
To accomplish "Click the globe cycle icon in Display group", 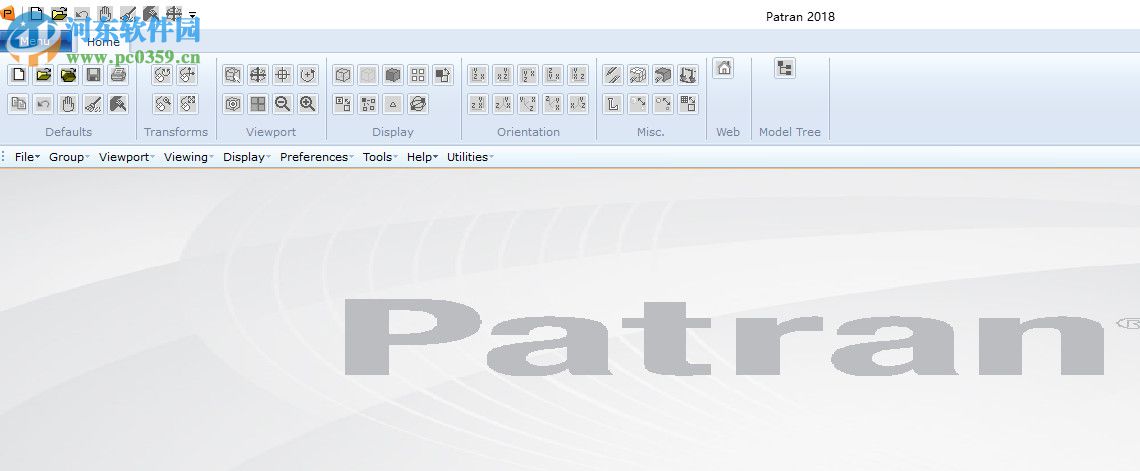I will [417, 104].
